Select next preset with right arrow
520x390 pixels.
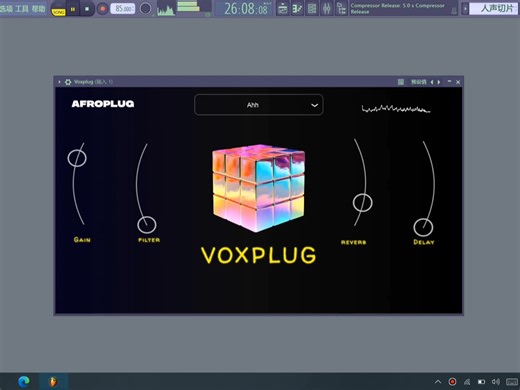tap(439, 82)
